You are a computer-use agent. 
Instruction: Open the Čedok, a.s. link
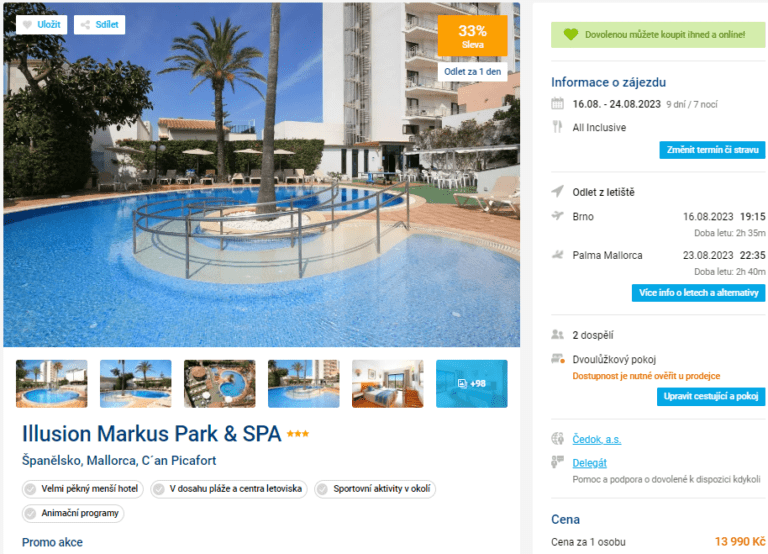597,439
